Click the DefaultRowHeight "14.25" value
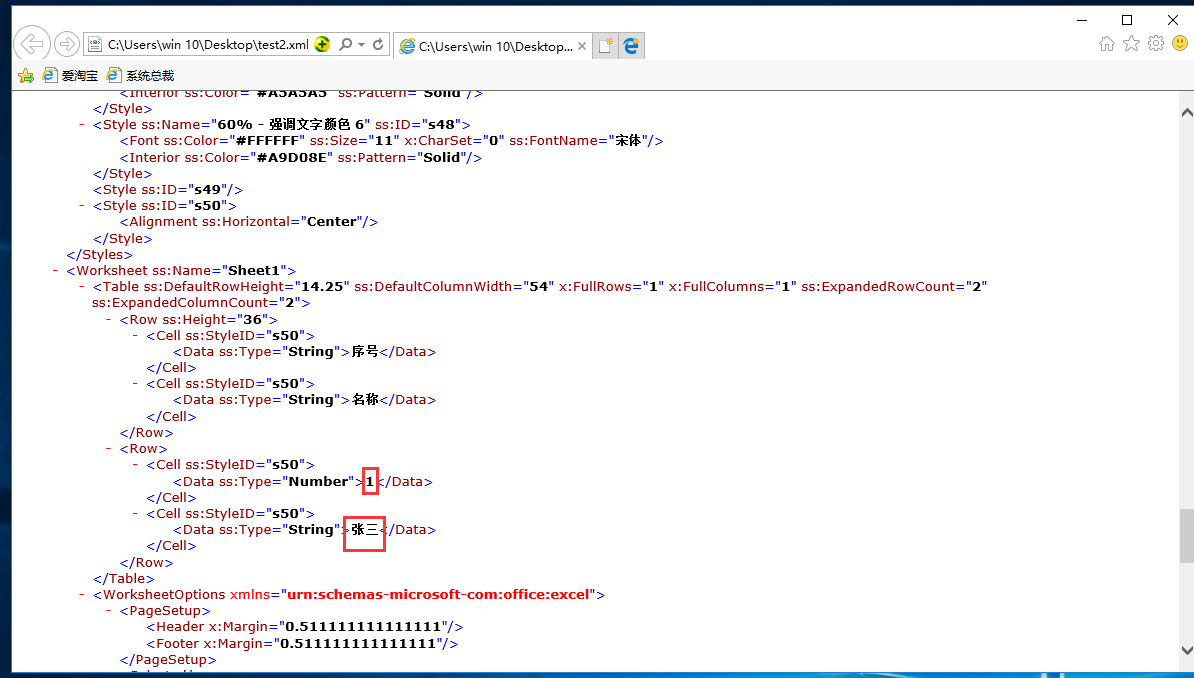This screenshot has width=1194, height=678. pos(322,286)
